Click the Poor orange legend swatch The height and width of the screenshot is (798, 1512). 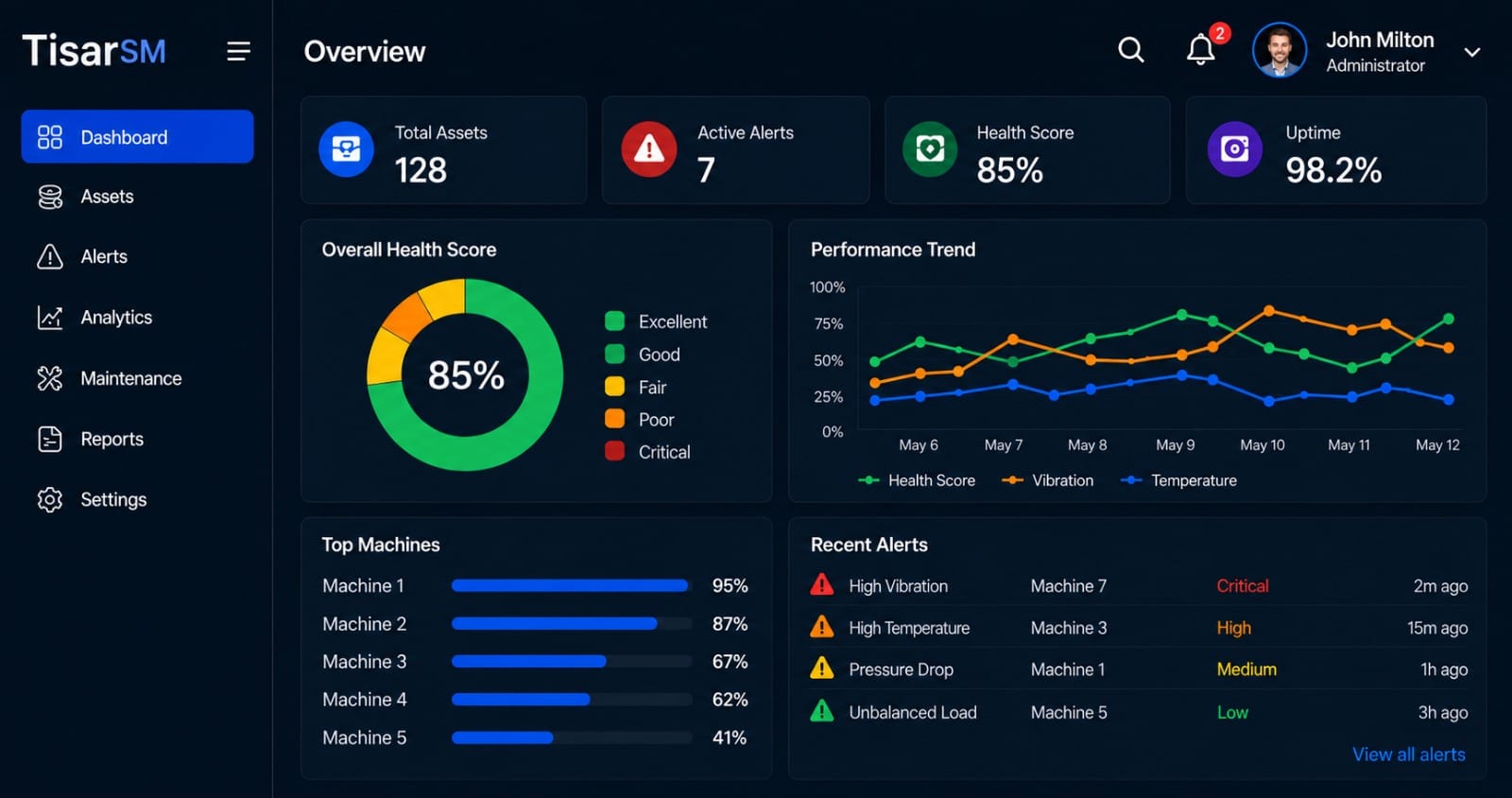click(x=614, y=419)
